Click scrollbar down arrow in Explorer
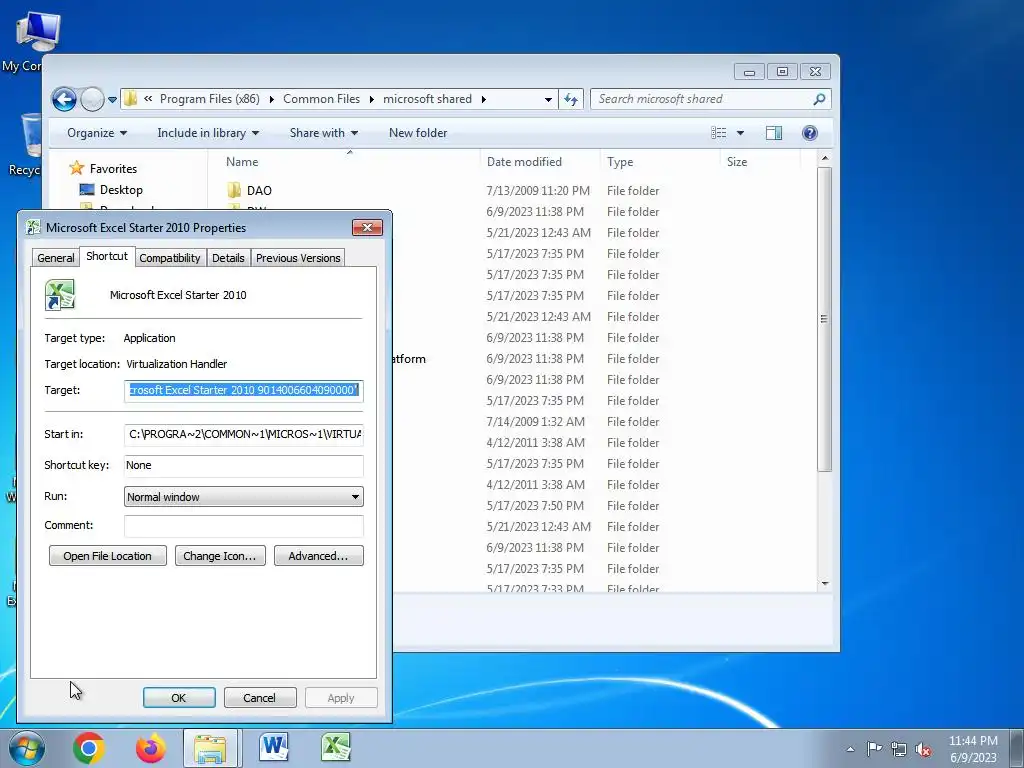The height and width of the screenshot is (768, 1024). [x=825, y=583]
